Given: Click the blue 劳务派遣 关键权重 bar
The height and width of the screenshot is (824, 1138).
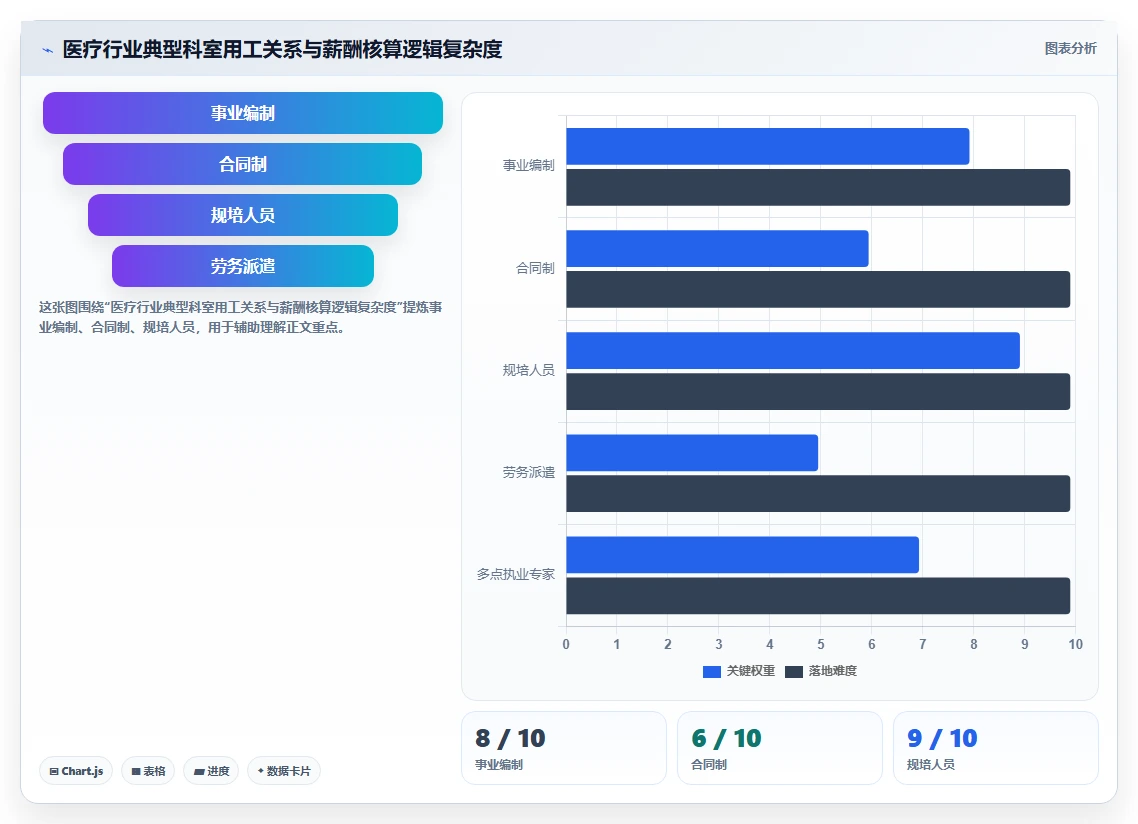Looking at the screenshot, I should tap(692, 453).
